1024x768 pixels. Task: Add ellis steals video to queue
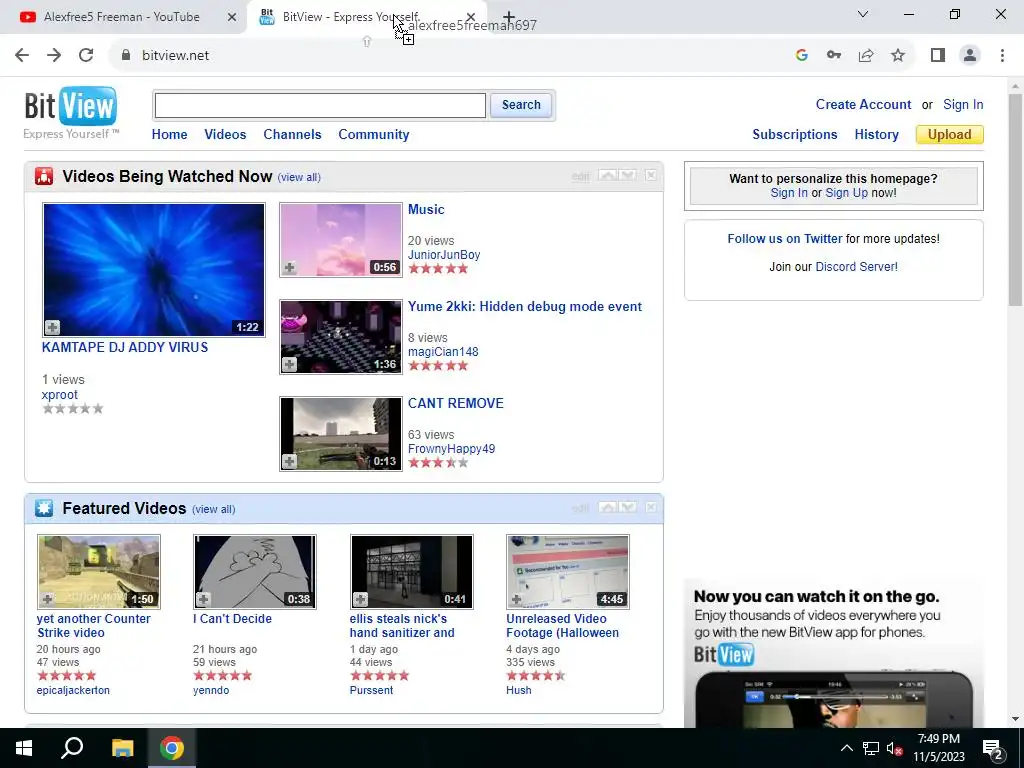(360, 600)
